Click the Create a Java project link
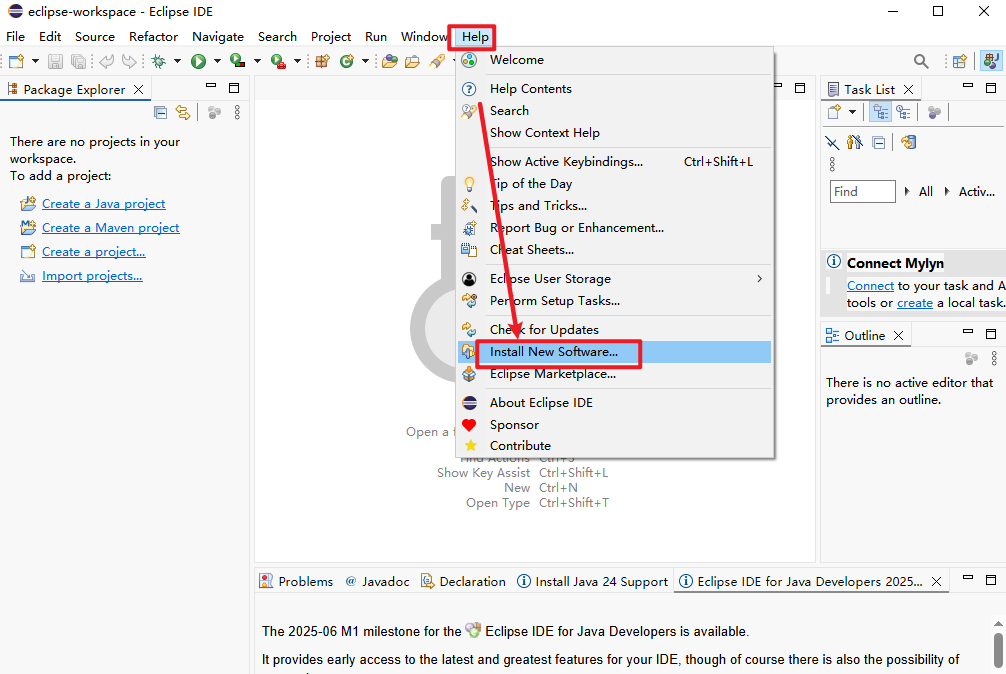The image size is (1006, 674). [x=103, y=204]
